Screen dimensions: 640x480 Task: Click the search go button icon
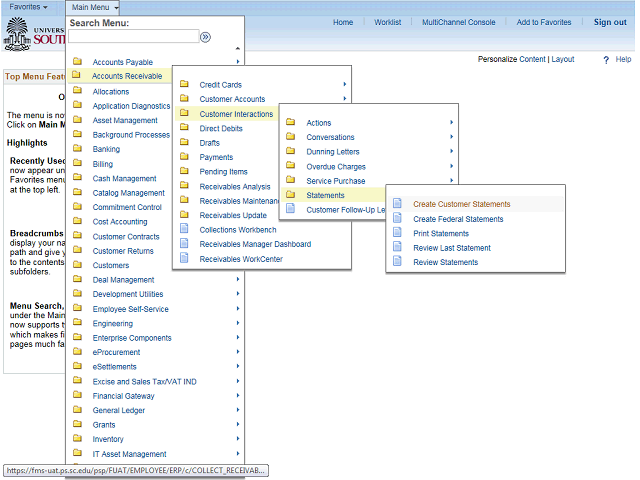206,36
